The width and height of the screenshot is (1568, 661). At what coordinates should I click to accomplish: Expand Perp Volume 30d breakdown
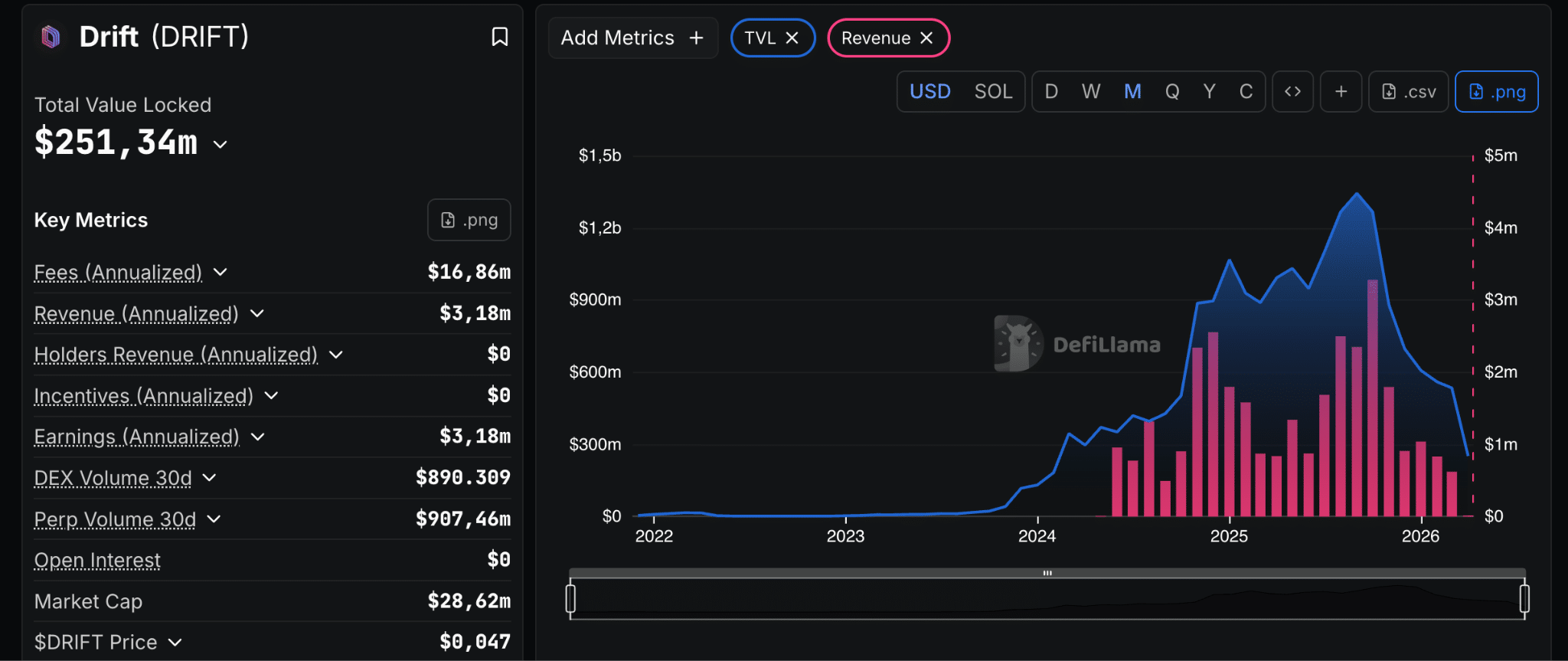pos(214,519)
